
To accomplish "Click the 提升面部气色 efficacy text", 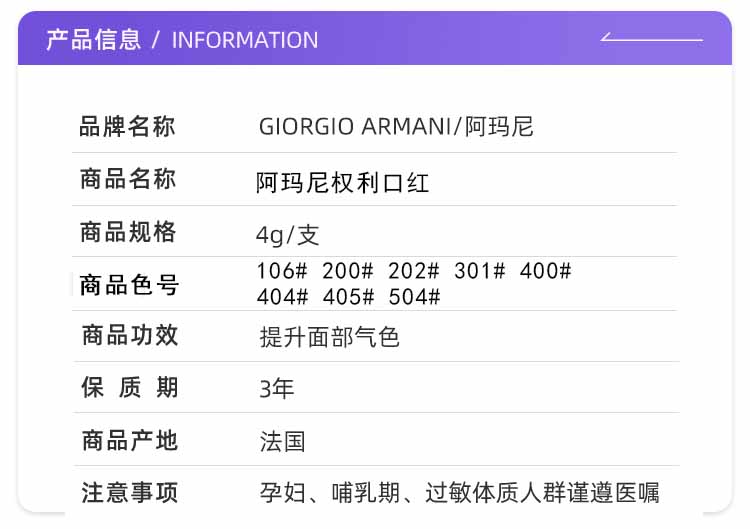I will click(x=329, y=337).
